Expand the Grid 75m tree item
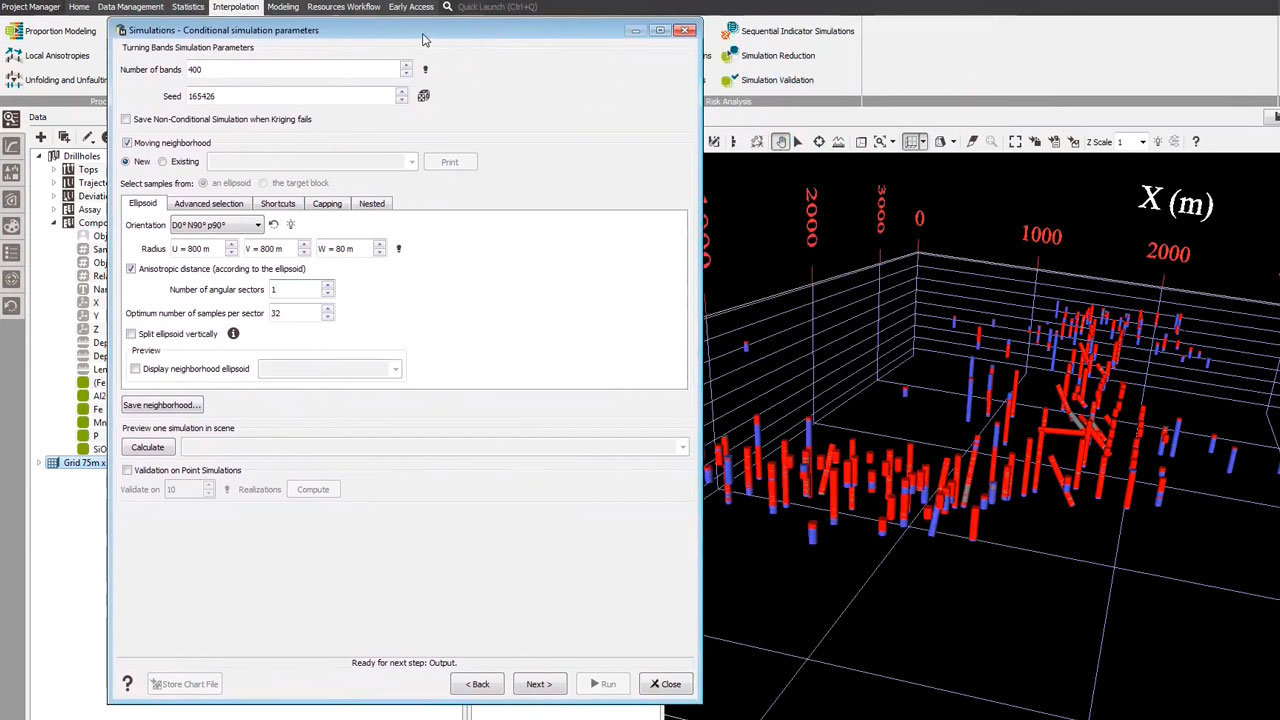This screenshot has height=720, width=1280. coord(39,463)
